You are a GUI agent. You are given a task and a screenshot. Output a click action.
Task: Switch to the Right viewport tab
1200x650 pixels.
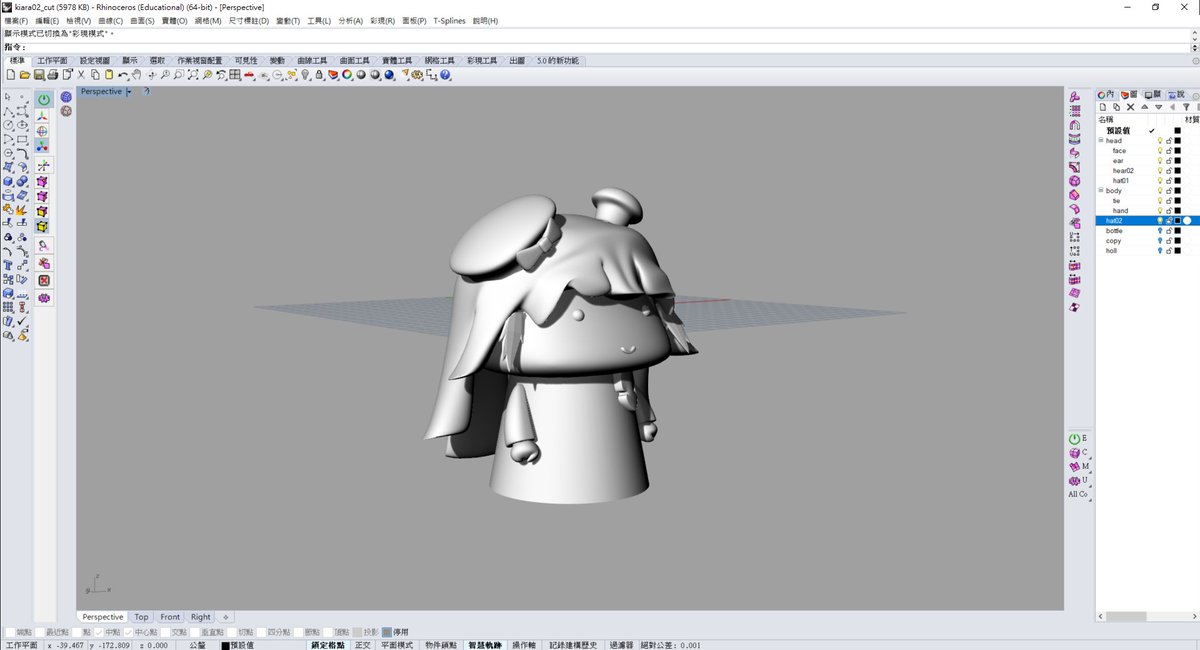[x=201, y=617]
